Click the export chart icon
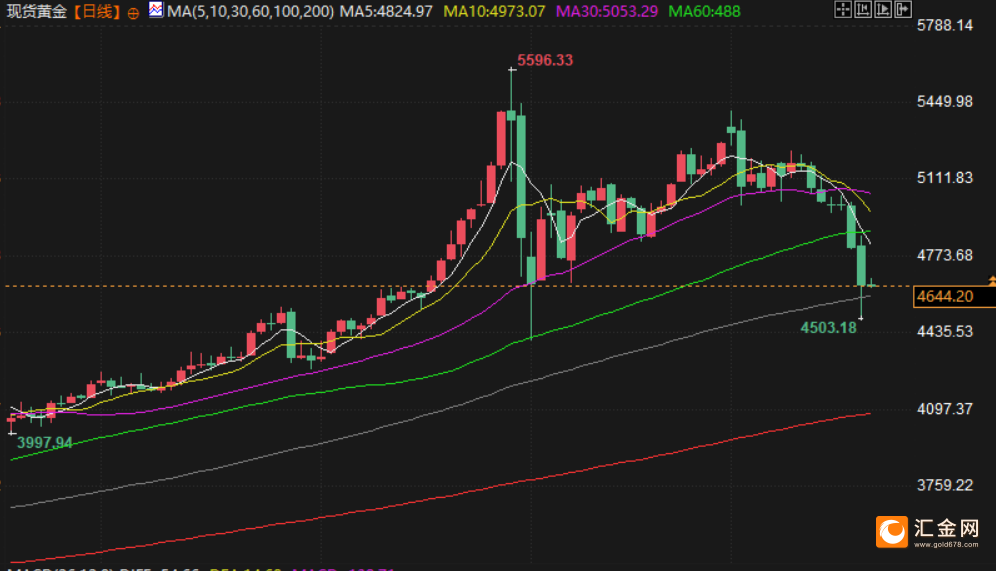Image resolution: width=996 pixels, height=571 pixels. (903, 10)
